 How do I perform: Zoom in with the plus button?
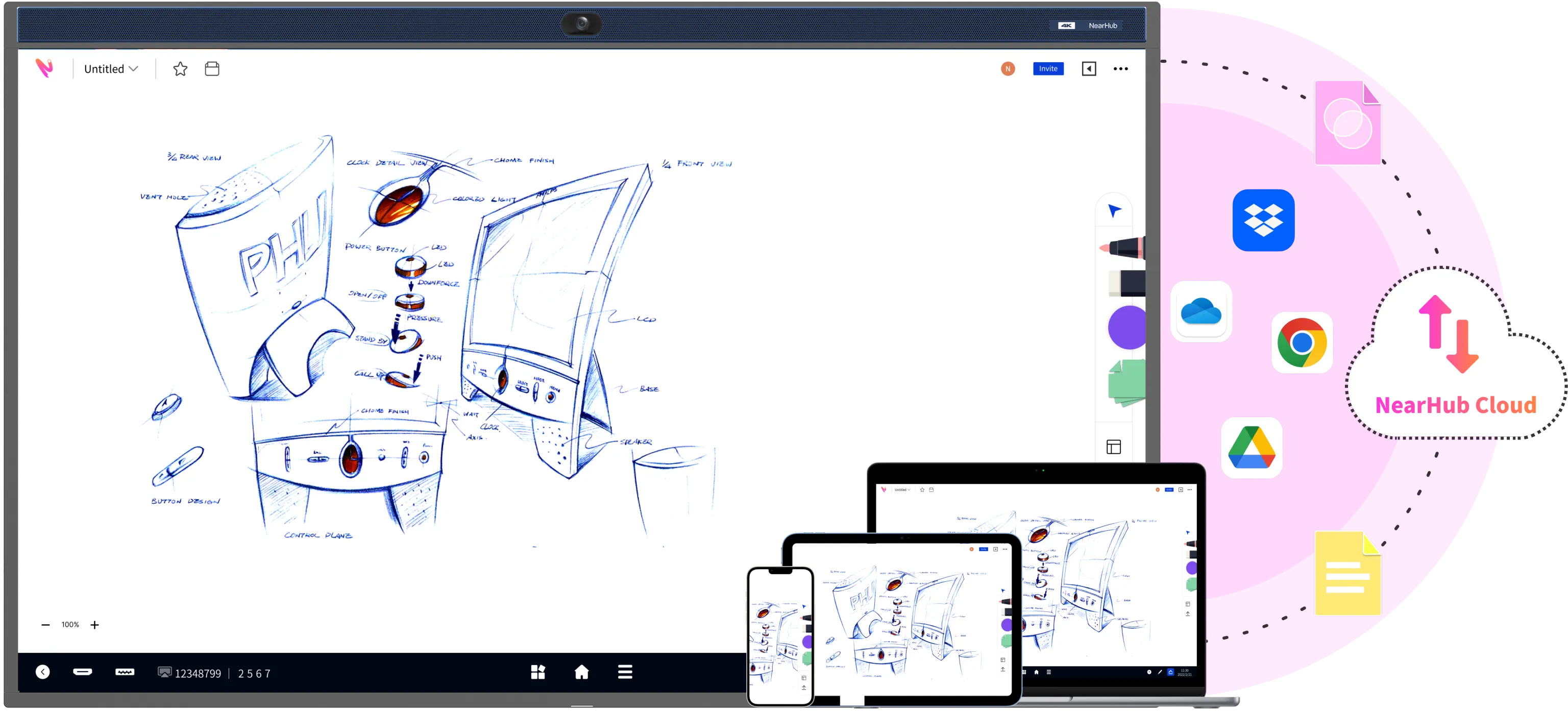click(x=94, y=624)
